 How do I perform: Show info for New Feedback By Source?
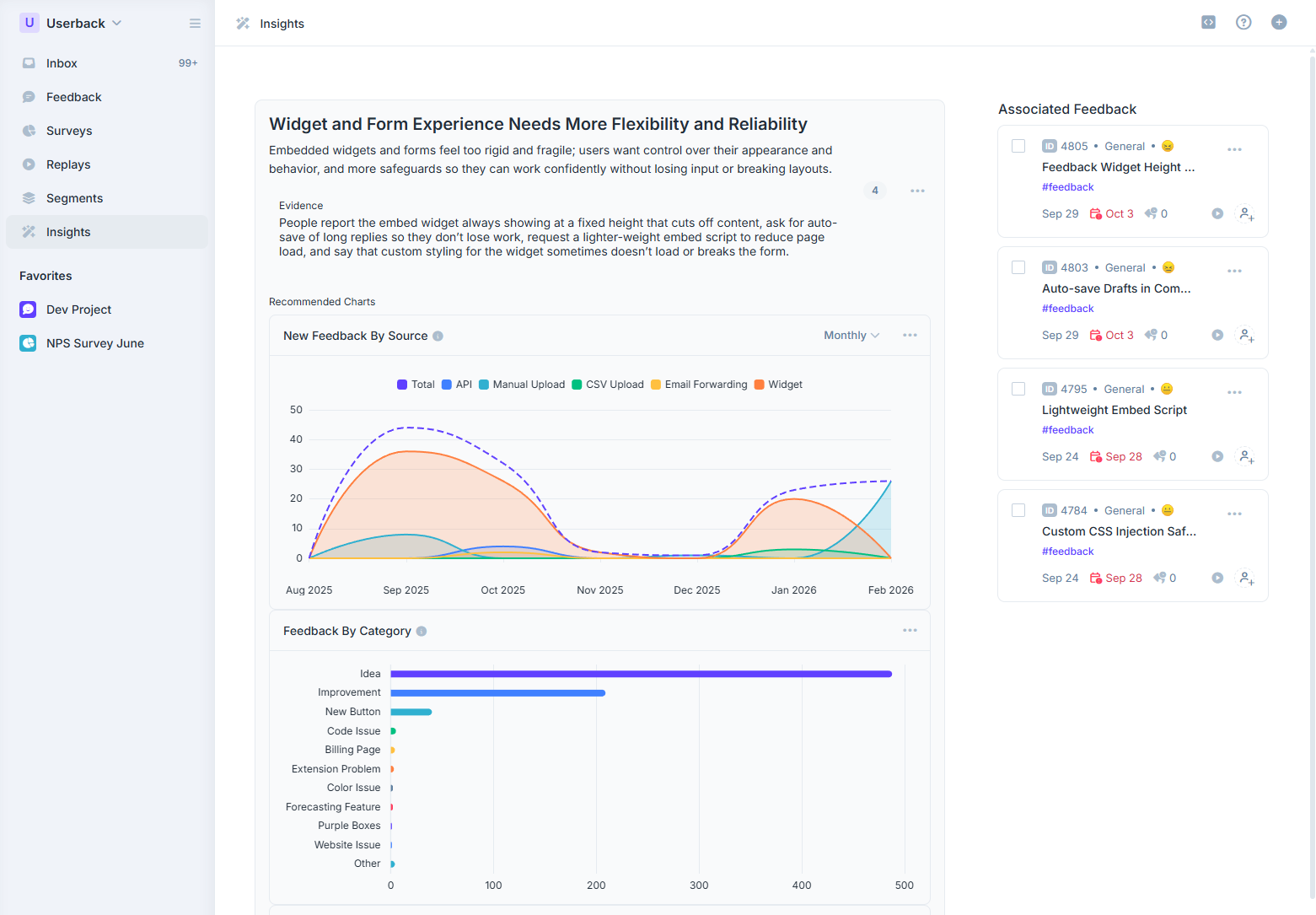point(438,336)
